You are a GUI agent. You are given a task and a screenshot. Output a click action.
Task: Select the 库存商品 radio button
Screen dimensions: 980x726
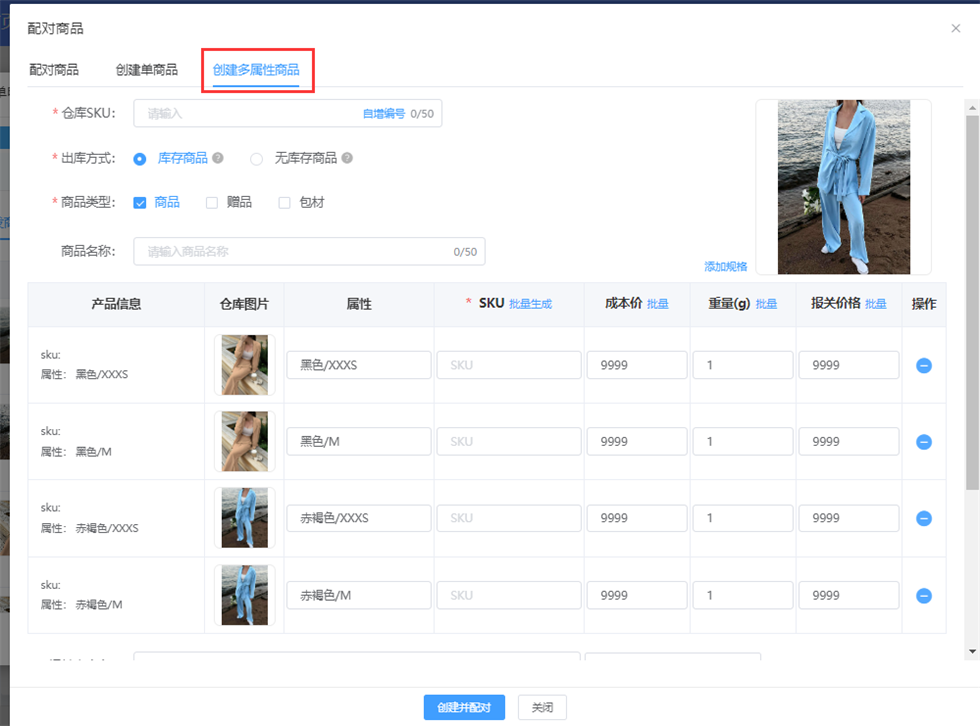[x=140, y=159]
